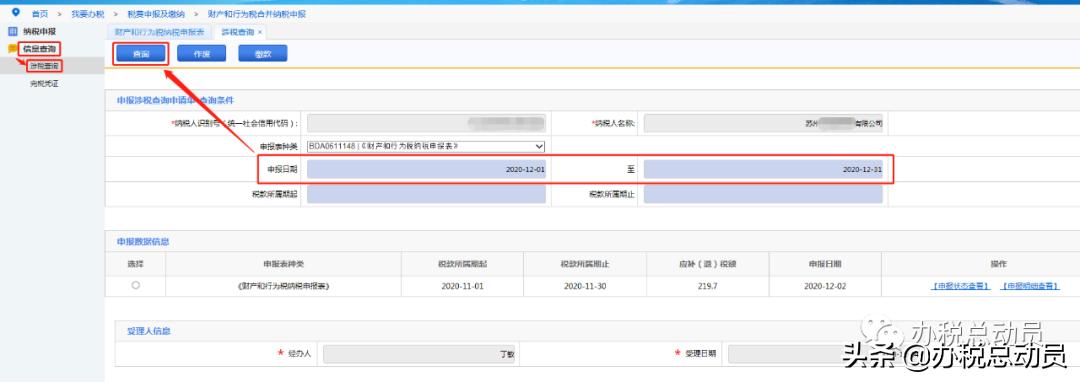Select 完税凭证 in the sidebar

pyautogui.click(x=44, y=83)
